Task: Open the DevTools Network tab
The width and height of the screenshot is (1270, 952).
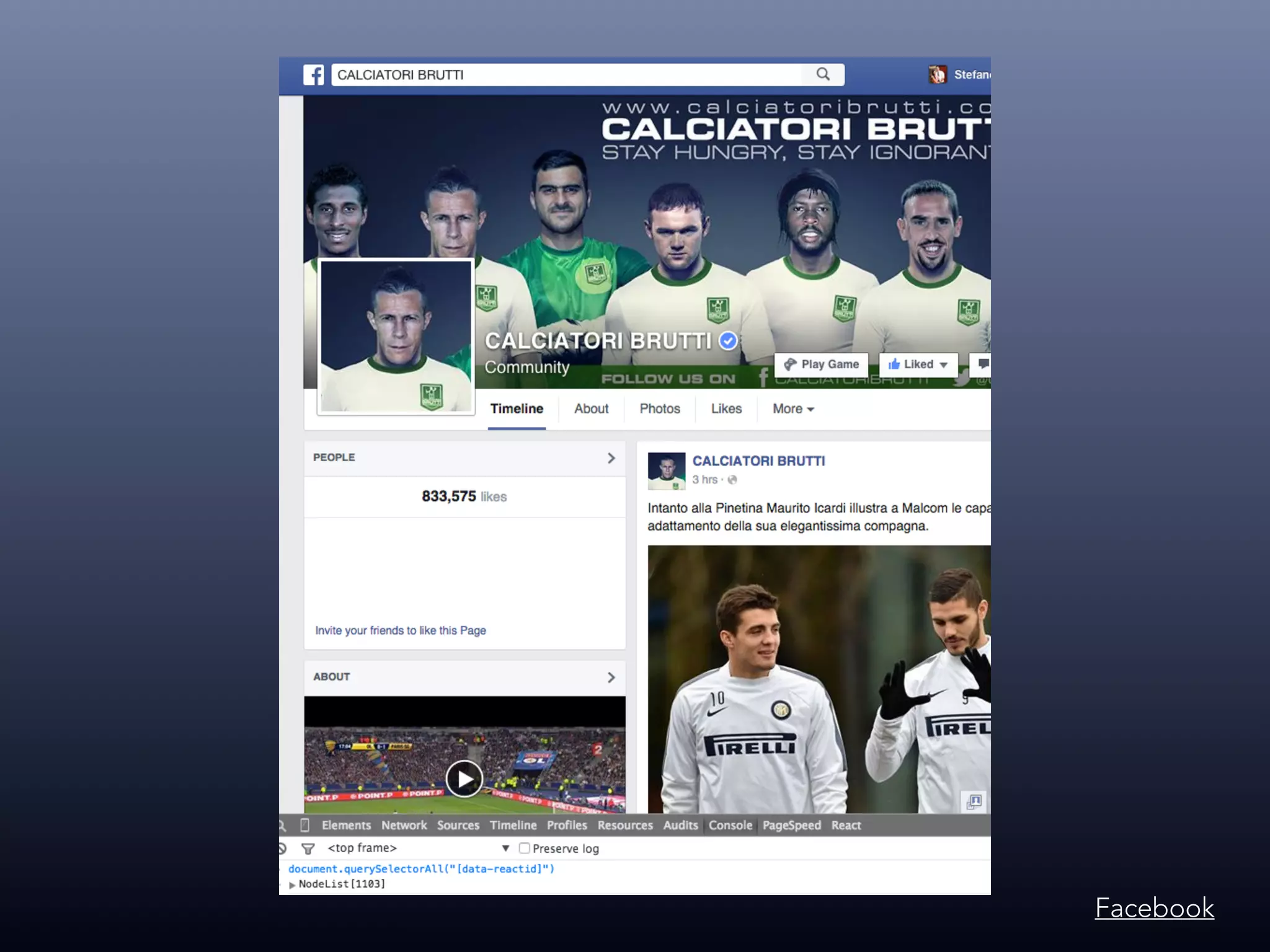Action: [x=404, y=825]
